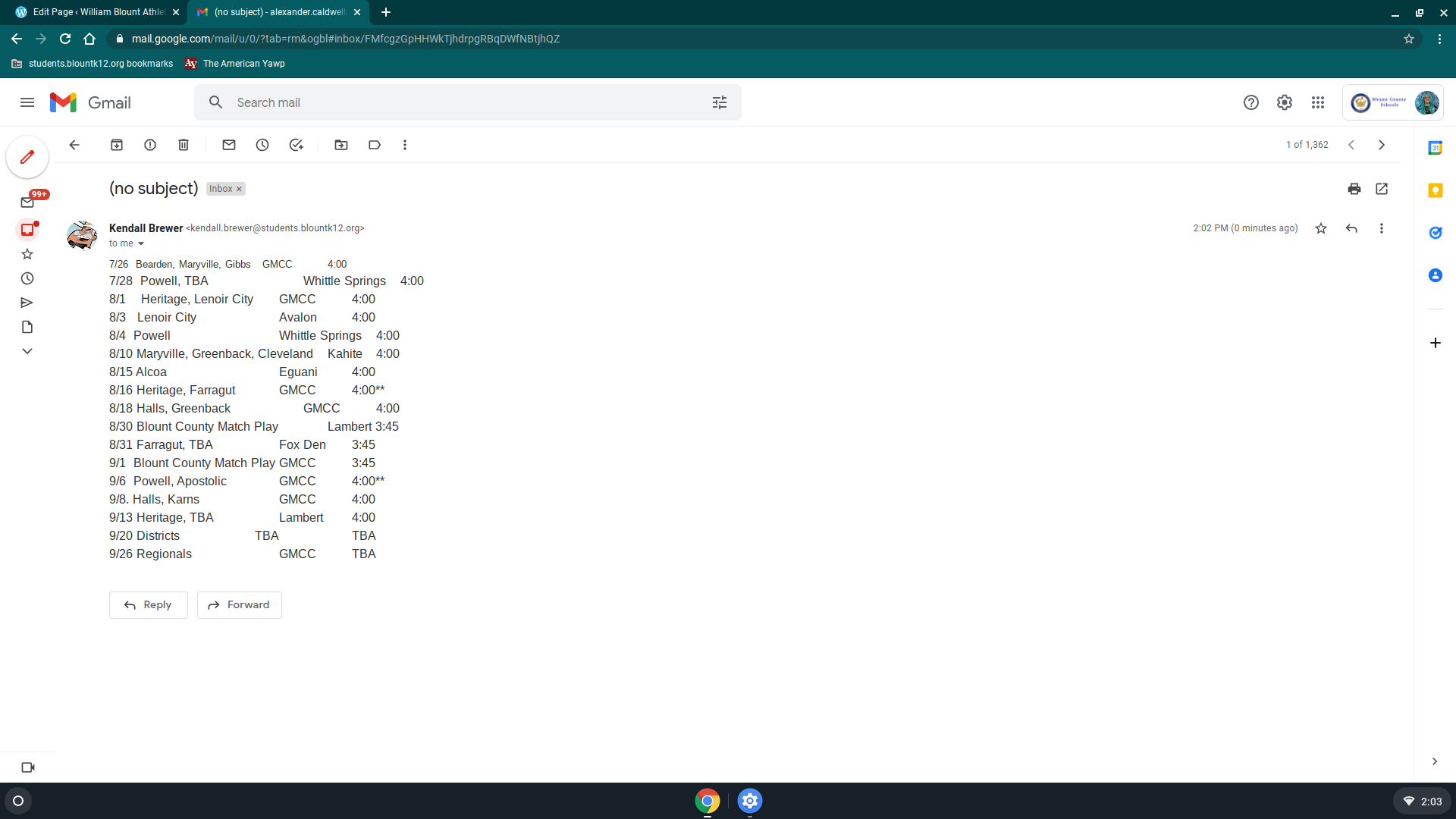Open email in new window
1456x819 pixels.
[x=1382, y=189]
